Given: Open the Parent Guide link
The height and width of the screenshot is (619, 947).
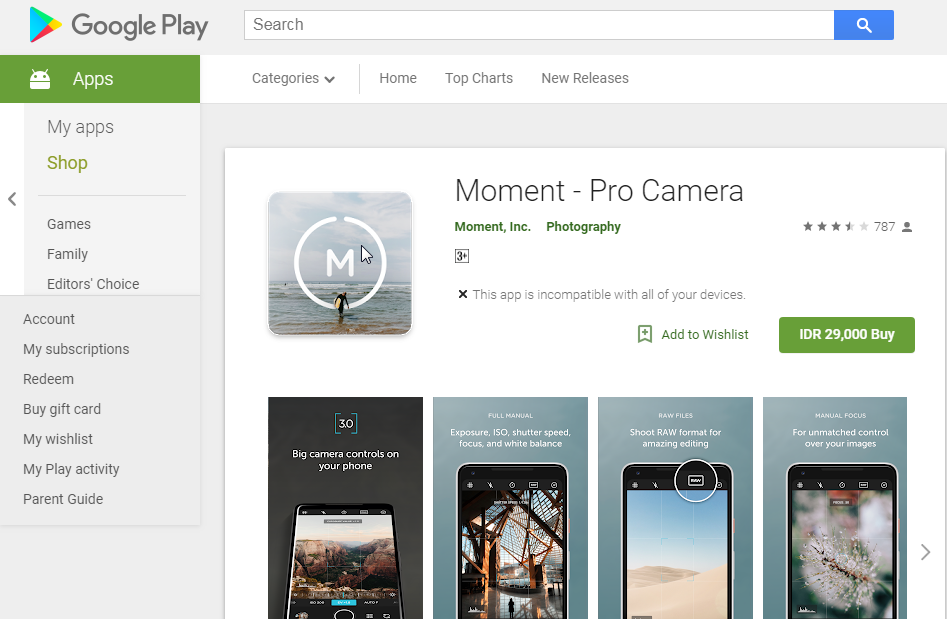Looking at the screenshot, I should pos(63,499).
